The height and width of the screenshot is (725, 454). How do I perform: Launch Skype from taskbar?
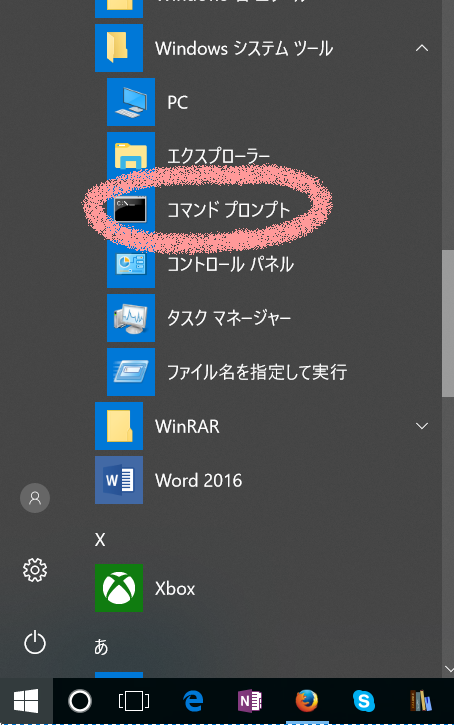coord(364,701)
